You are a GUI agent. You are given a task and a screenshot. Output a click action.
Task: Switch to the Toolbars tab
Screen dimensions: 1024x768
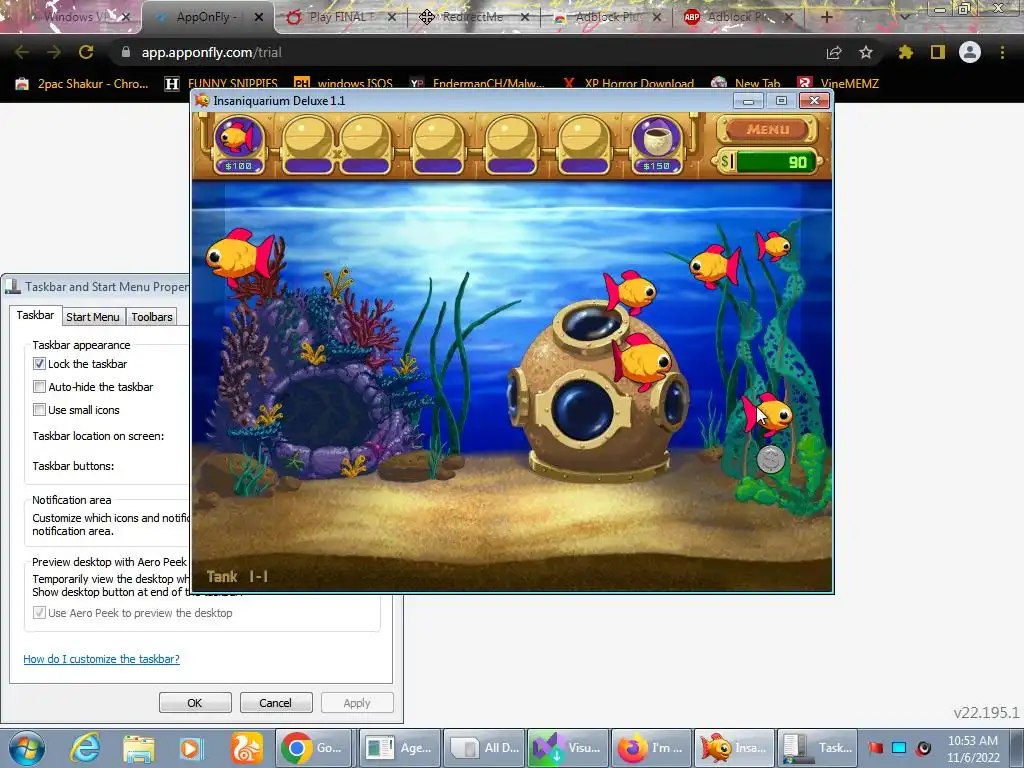[152, 317]
